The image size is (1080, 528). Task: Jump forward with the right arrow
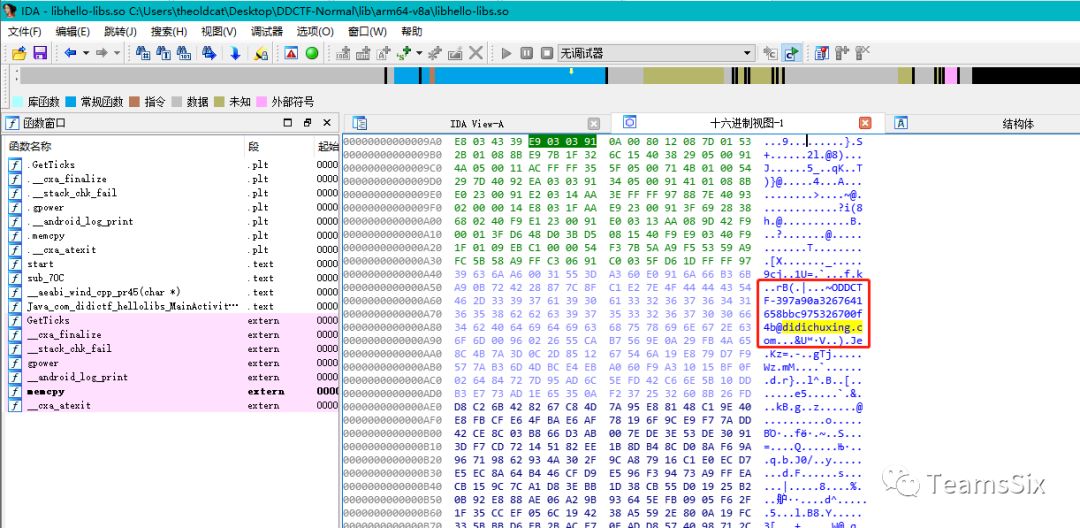[101, 53]
